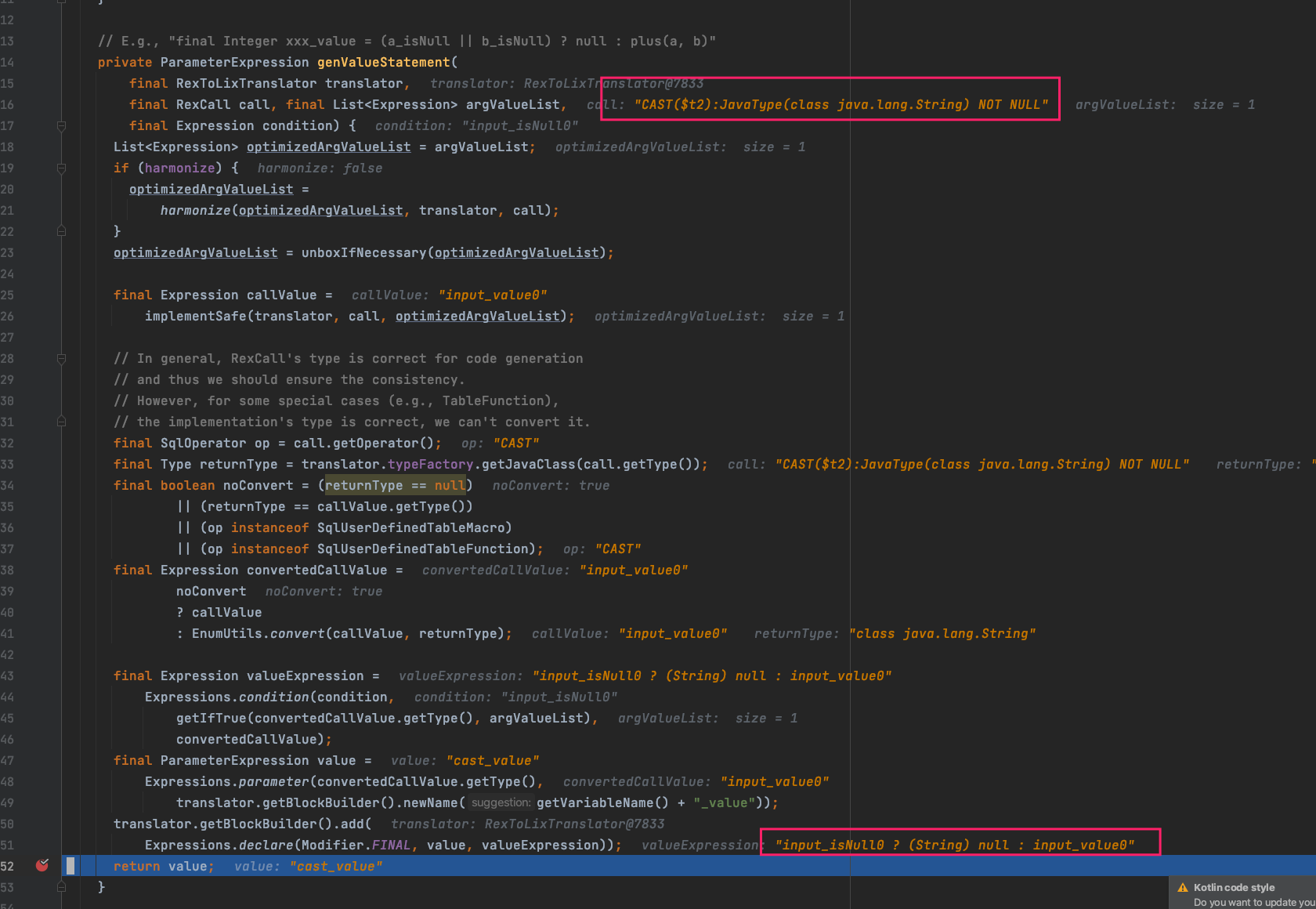Click the private keyword on line 14
This screenshot has height=909, width=1316.
[x=125, y=62]
